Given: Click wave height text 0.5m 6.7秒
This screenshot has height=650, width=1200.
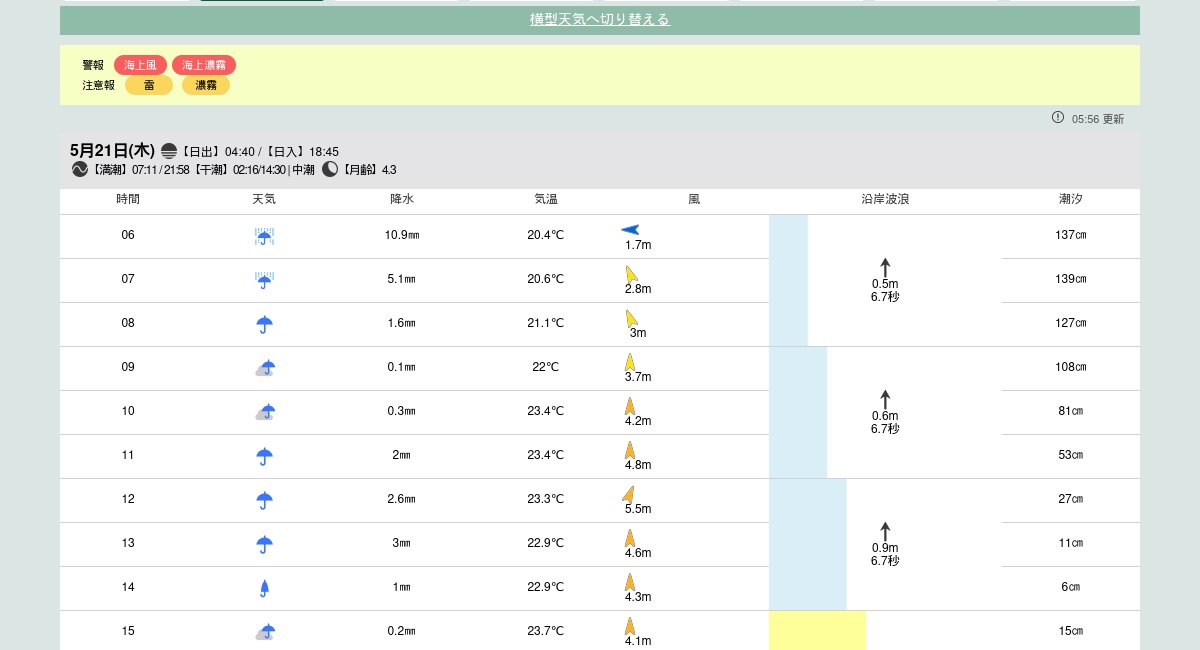Looking at the screenshot, I should tap(885, 290).
